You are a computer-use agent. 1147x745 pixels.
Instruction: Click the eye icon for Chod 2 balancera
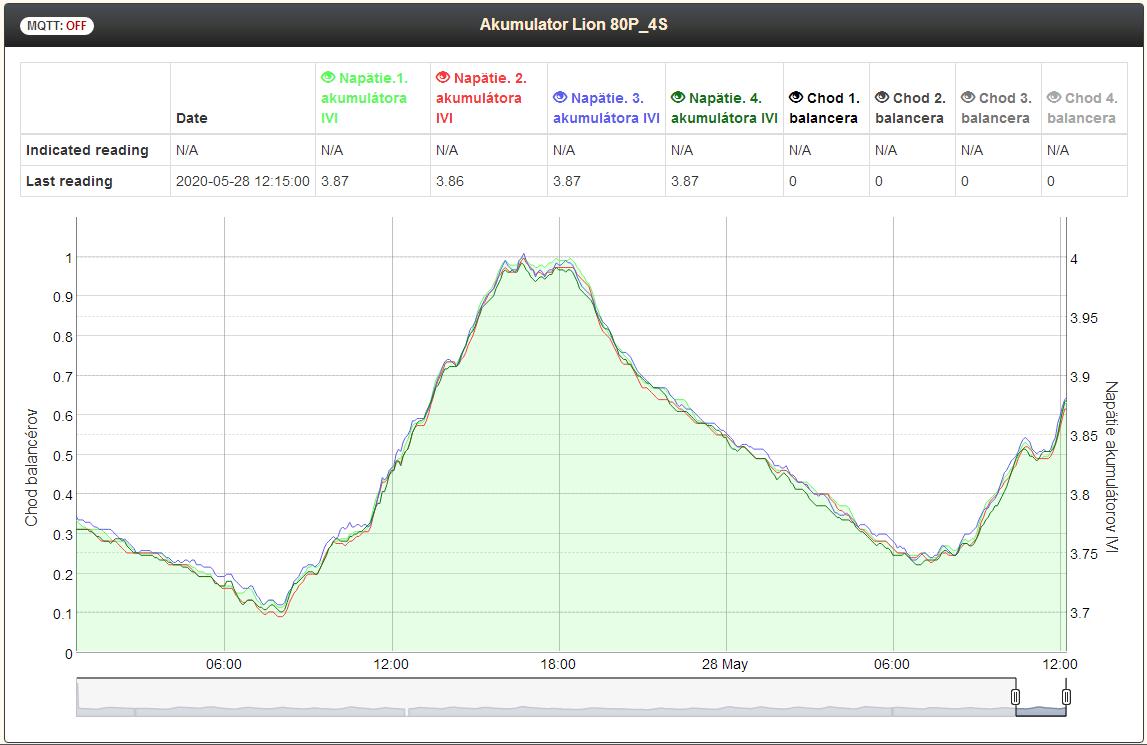882,98
